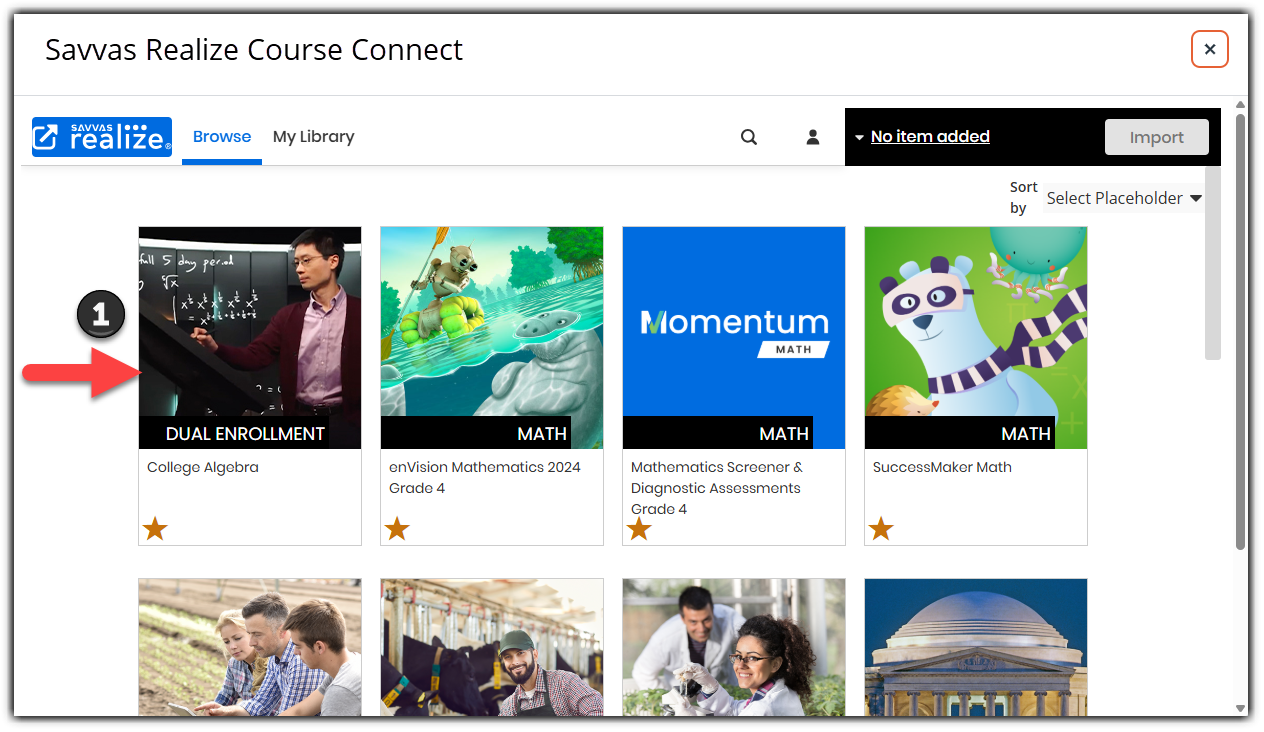1264x732 pixels.
Task: Open the search magnifier icon
Action: point(749,137)
